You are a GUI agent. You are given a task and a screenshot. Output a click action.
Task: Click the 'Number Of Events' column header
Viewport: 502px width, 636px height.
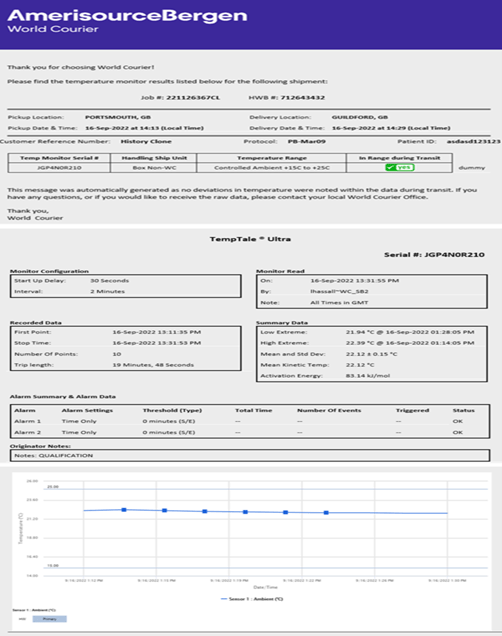coord(329,410)
